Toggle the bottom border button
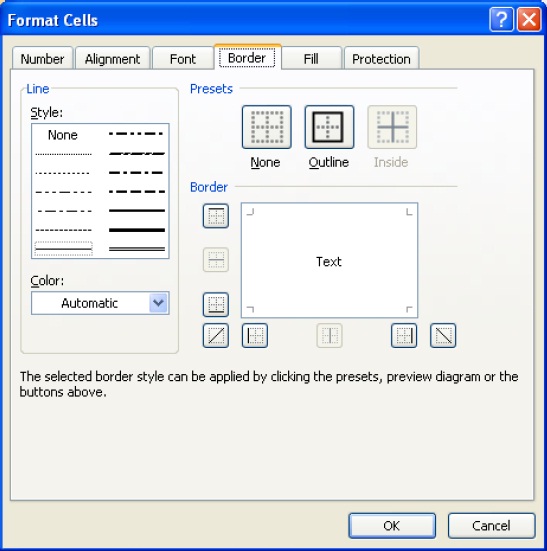This screenshot has height=551, width=547. point(216,304)
